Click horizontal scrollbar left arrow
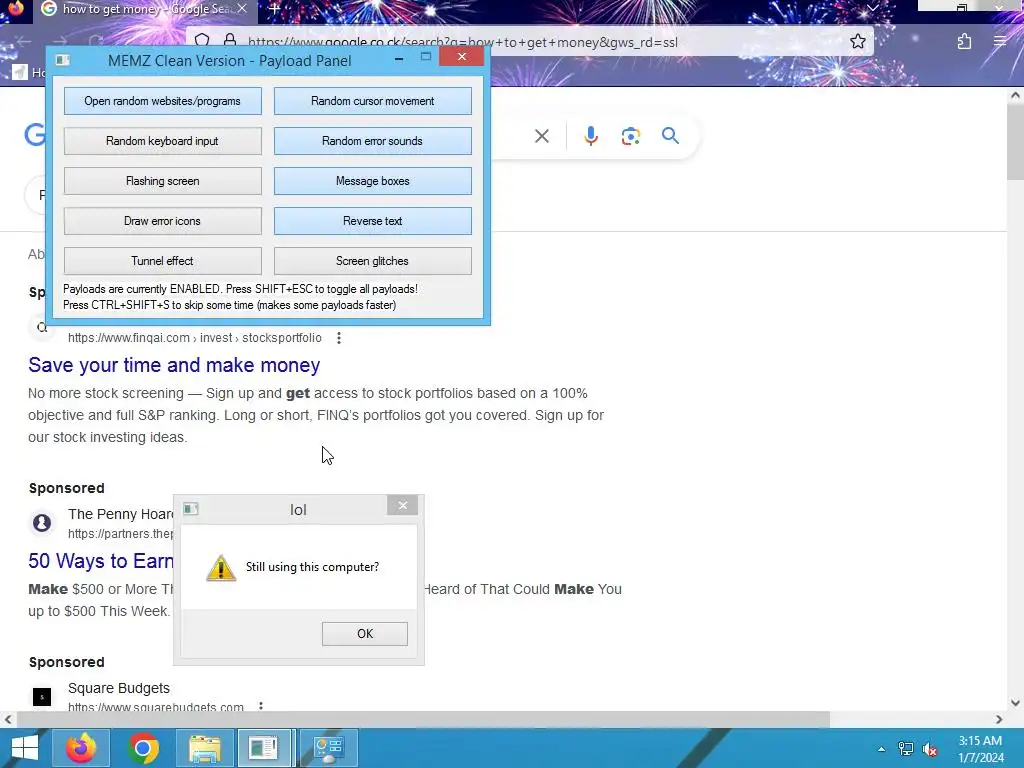This screenshot has height=768, width=1024. (x=8, y=719)
